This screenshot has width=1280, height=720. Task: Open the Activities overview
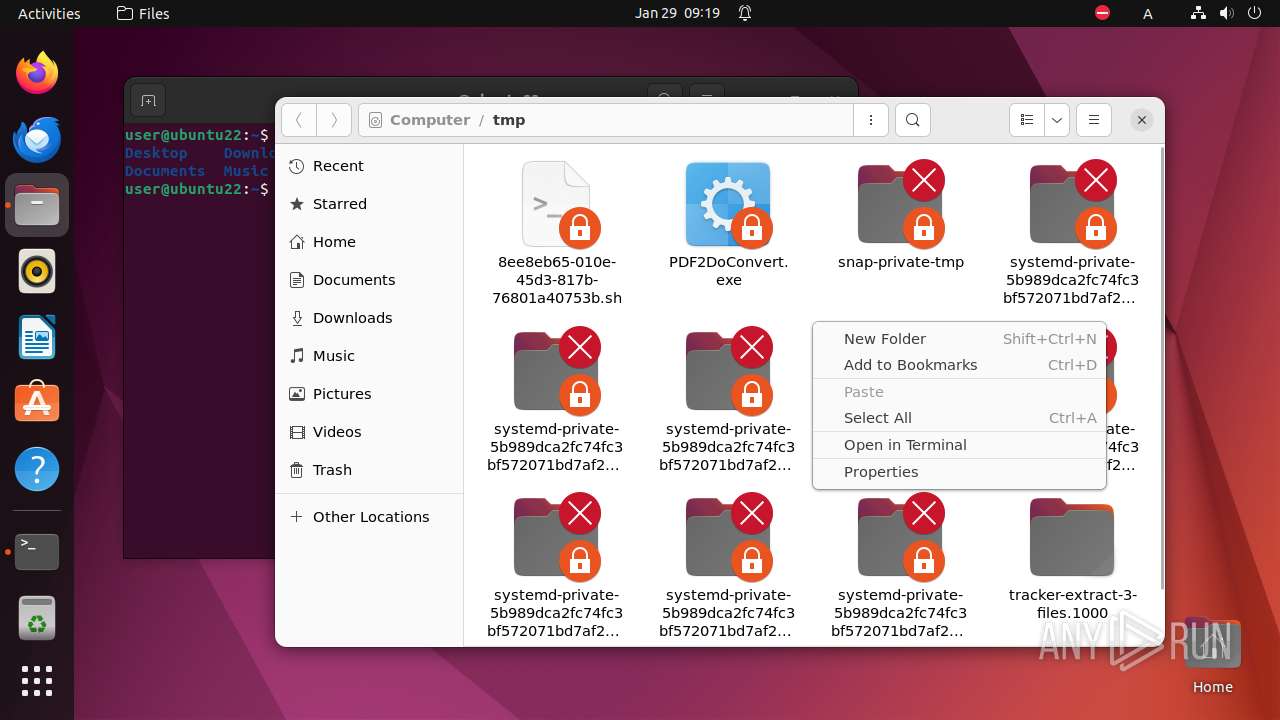click(49, 13)
